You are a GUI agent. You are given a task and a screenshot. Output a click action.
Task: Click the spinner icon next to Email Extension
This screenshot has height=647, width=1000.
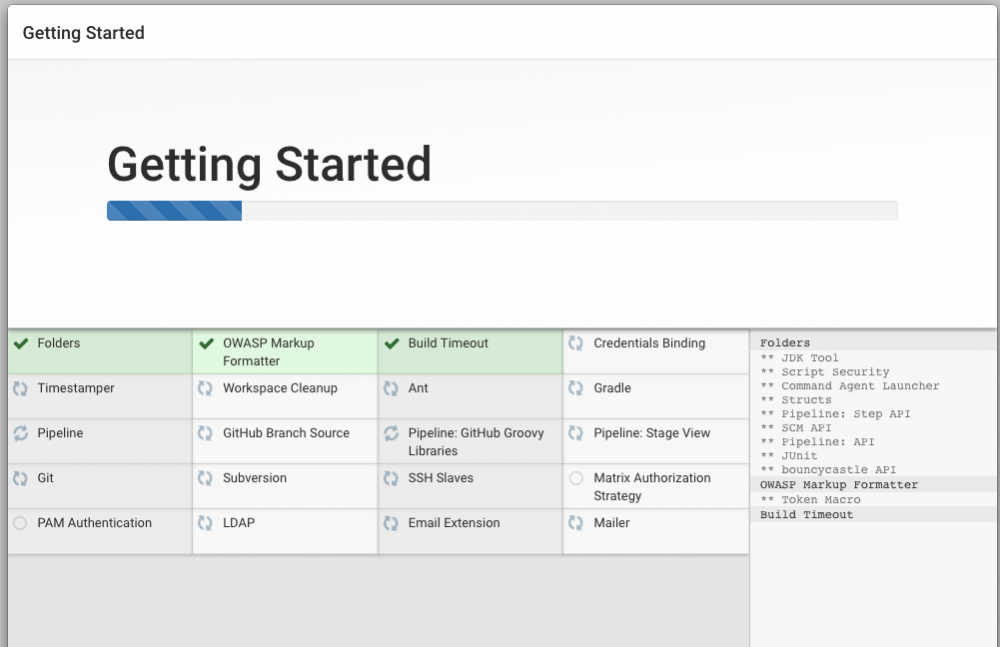[391, 523]
